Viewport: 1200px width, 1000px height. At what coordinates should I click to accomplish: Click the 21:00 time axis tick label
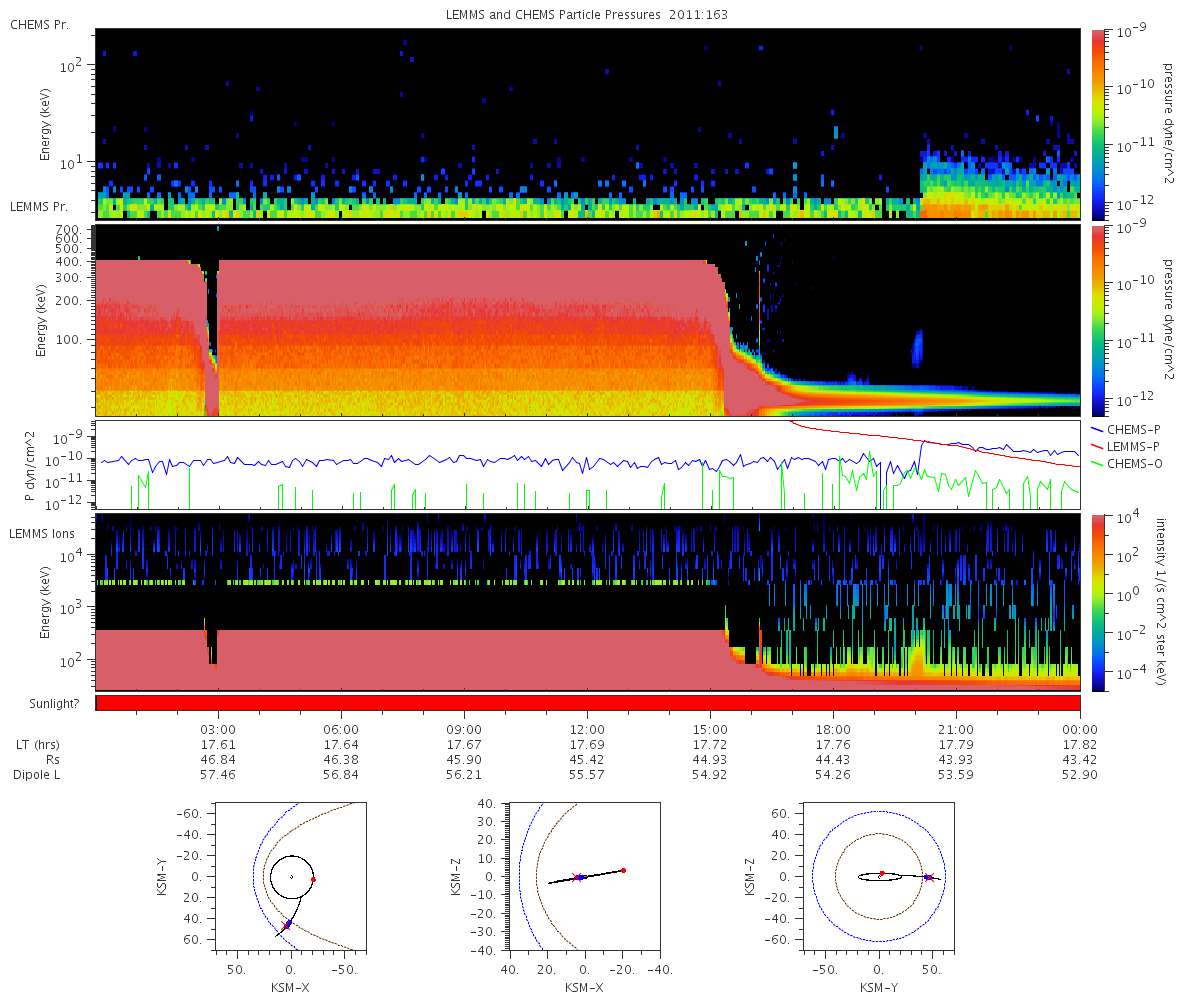click(957, 730)
